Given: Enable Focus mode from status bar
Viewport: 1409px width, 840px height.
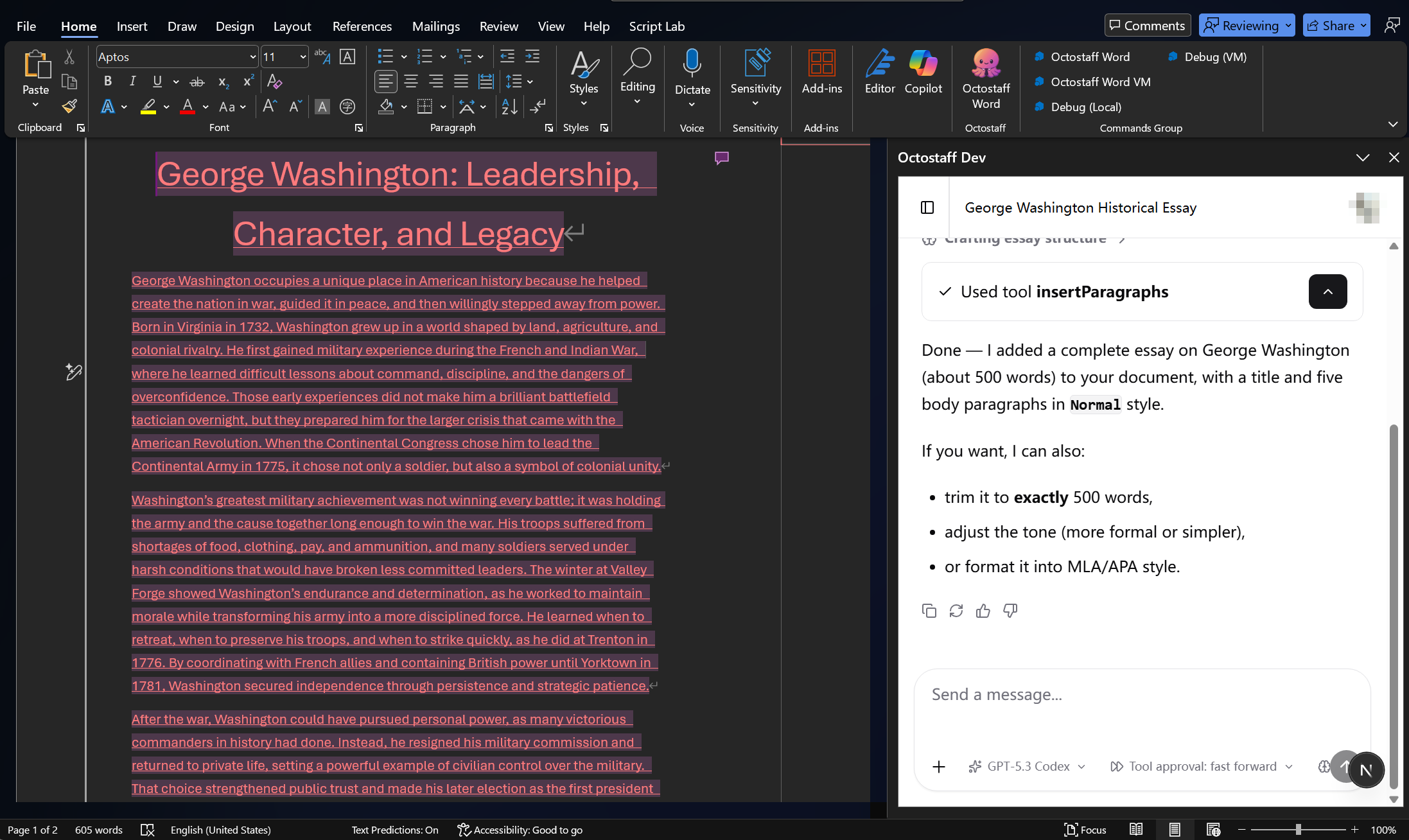Looking at the screenshot, I should (x=1085, y=830).
